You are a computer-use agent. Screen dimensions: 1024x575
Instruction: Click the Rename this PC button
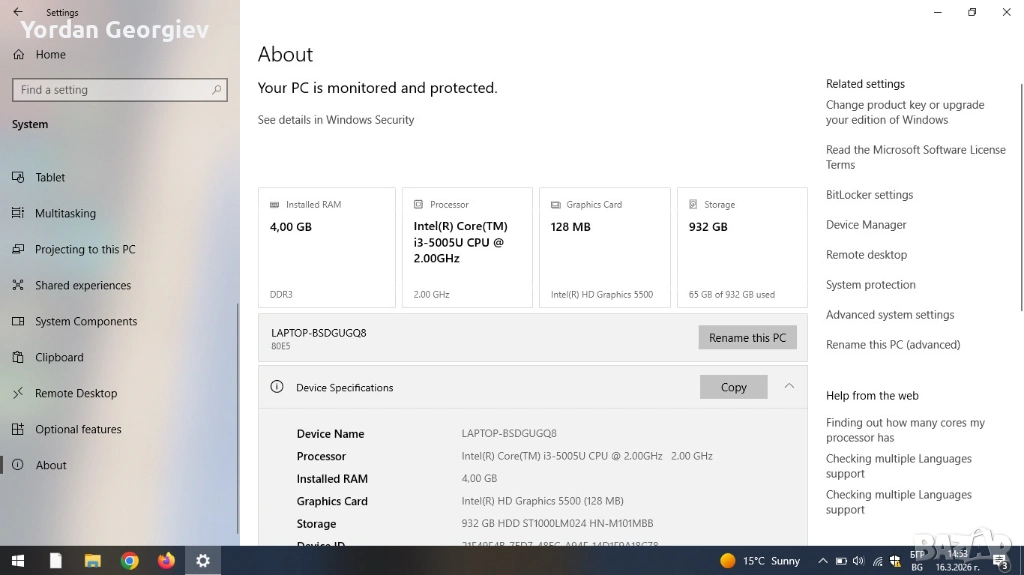(747, 338)
